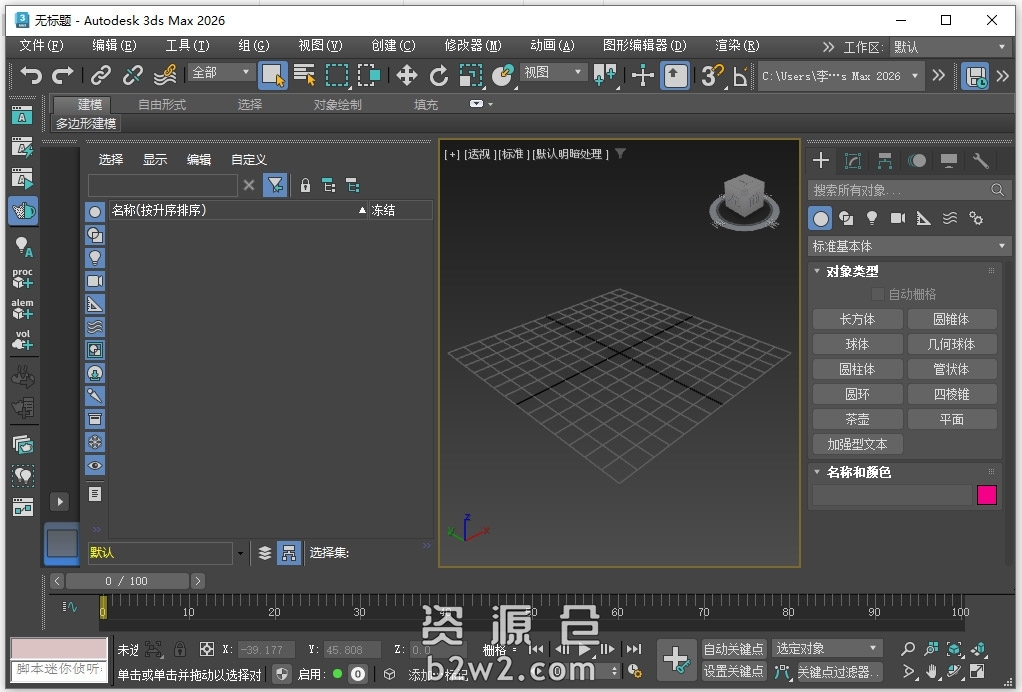Open the Lights category in the Create panel

(872, 218)
